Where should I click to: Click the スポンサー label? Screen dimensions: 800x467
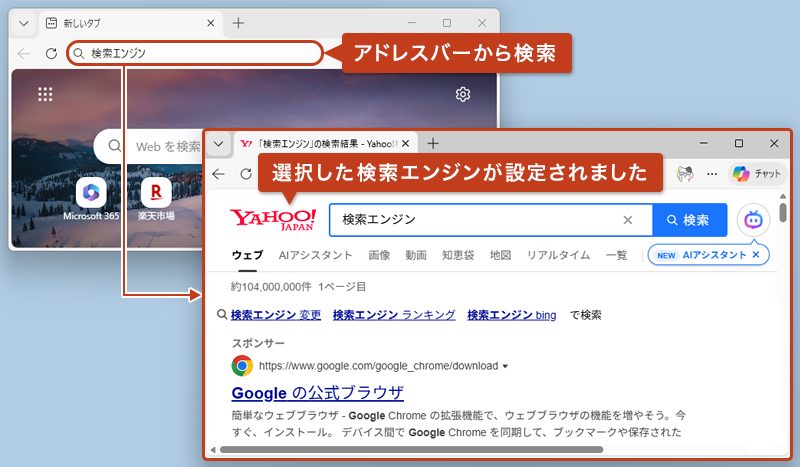tap(258, 343)
